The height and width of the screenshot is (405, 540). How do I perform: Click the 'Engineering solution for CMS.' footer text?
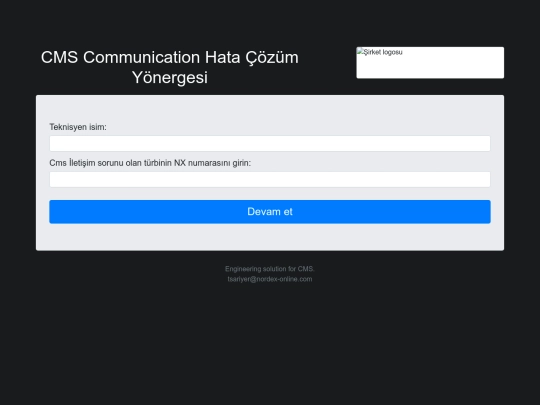(x=270, y=269)
